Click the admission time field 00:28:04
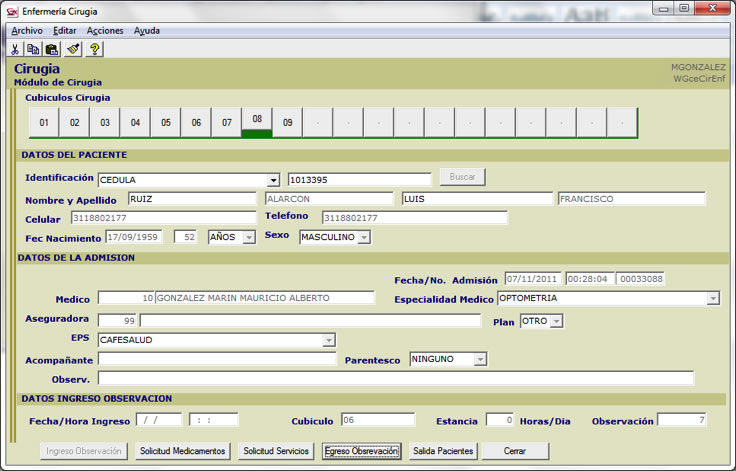Image resolution: width=736 pixels, height=471 pixels. [x=590, y=279]
